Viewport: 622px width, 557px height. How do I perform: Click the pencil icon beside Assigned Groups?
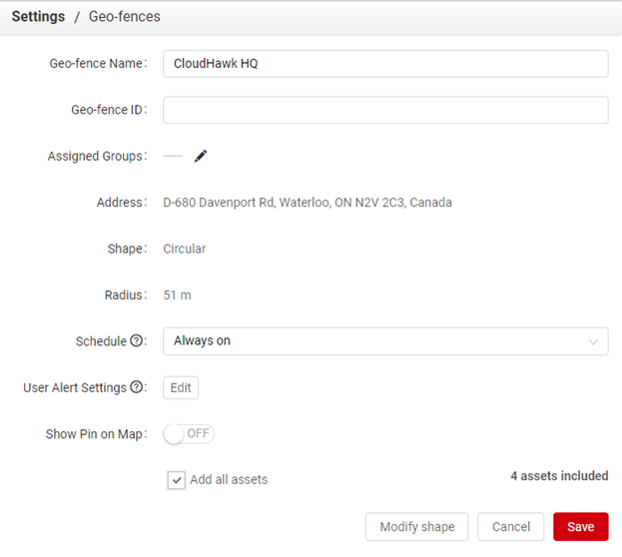[x=201, y=156]
